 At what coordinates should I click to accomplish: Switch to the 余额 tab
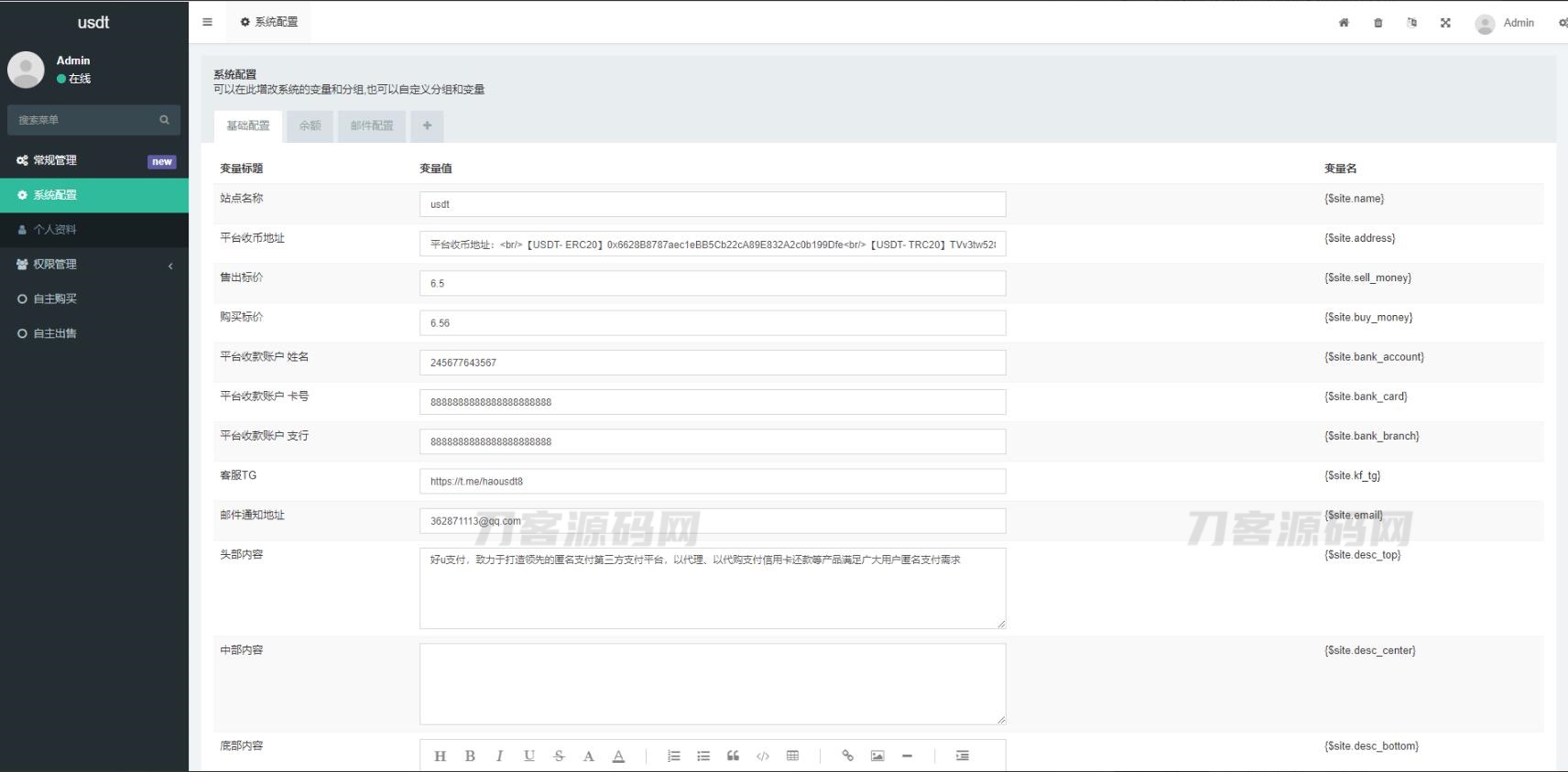pos(310,126)
